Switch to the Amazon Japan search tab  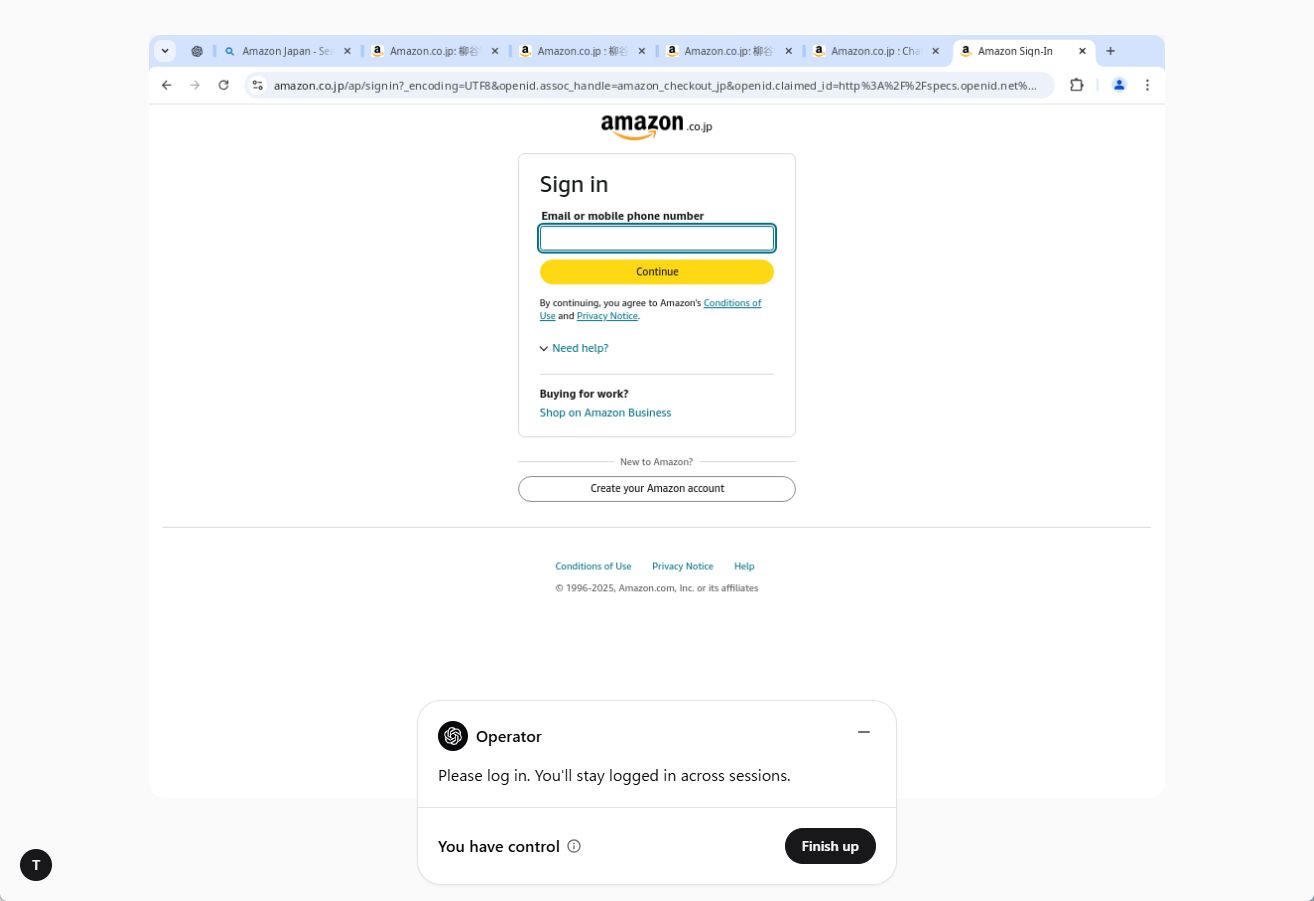[286, 51]
